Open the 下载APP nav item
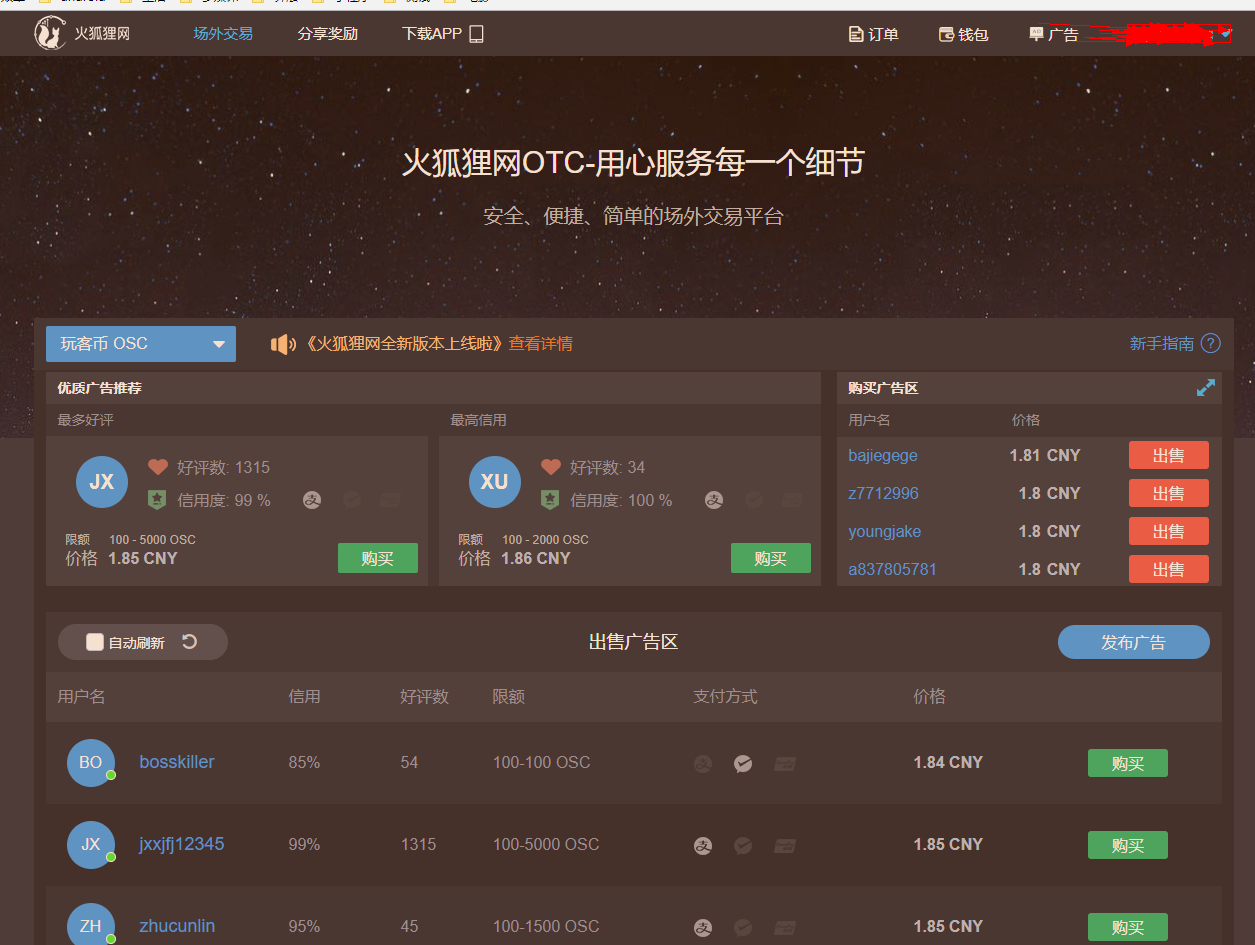This screenshot has width=1255, height=945. tap(443, 34)
